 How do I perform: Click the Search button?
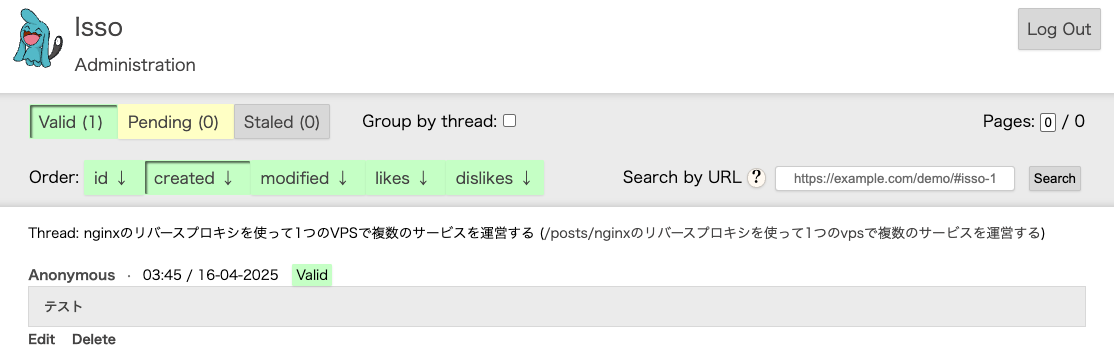coord(1054,178)
